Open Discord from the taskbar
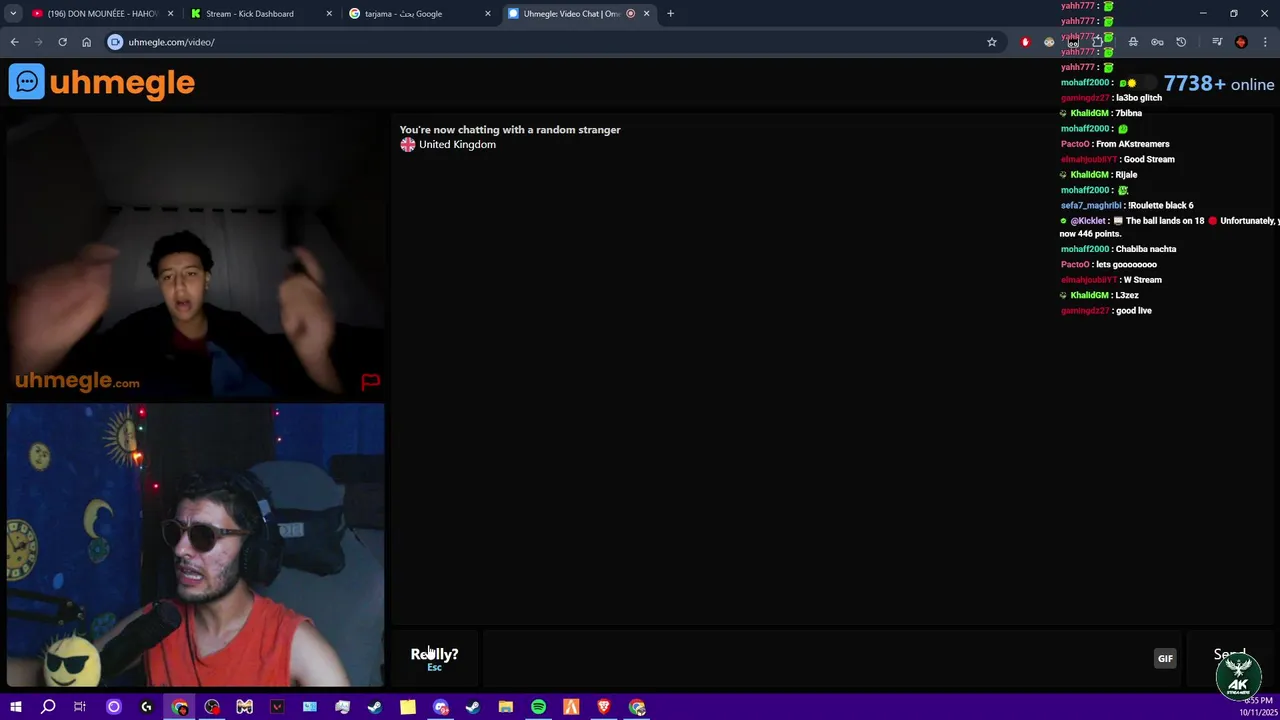 tap(441, 707)
